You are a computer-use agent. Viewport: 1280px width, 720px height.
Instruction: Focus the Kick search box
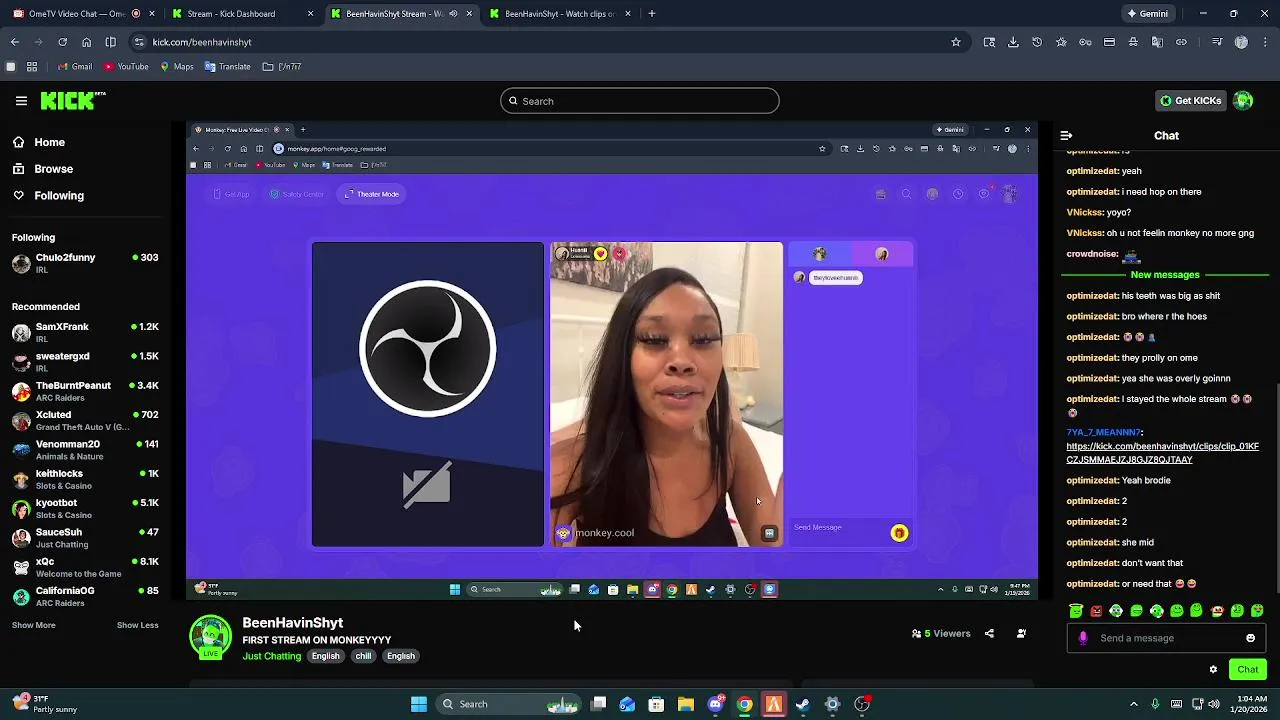pyautogui.click(x=639, y=101)
